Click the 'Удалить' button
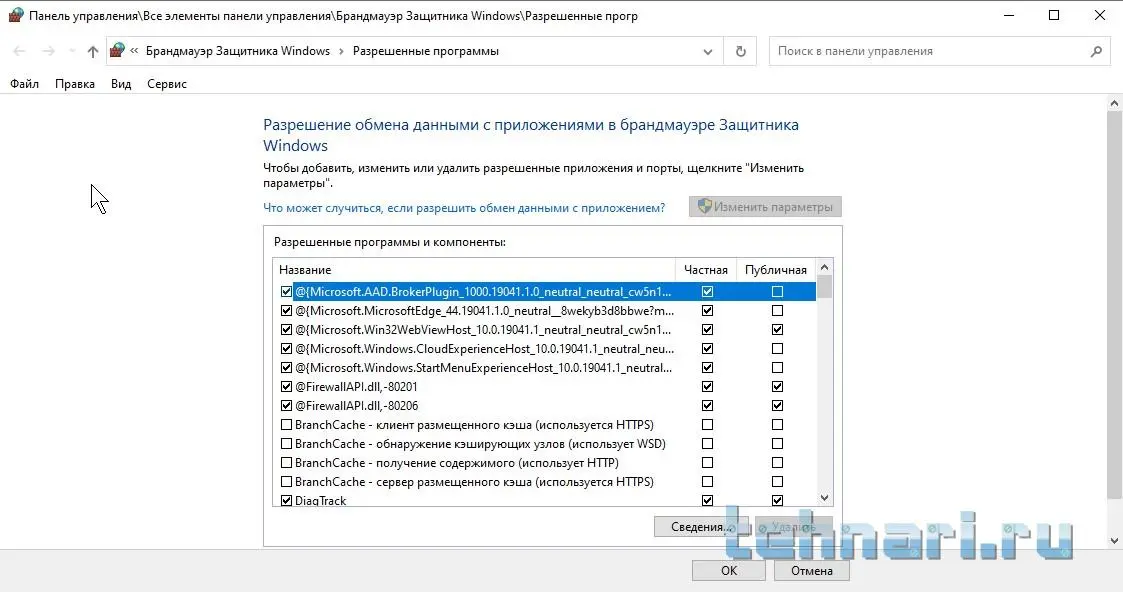 tap(794, 527)
